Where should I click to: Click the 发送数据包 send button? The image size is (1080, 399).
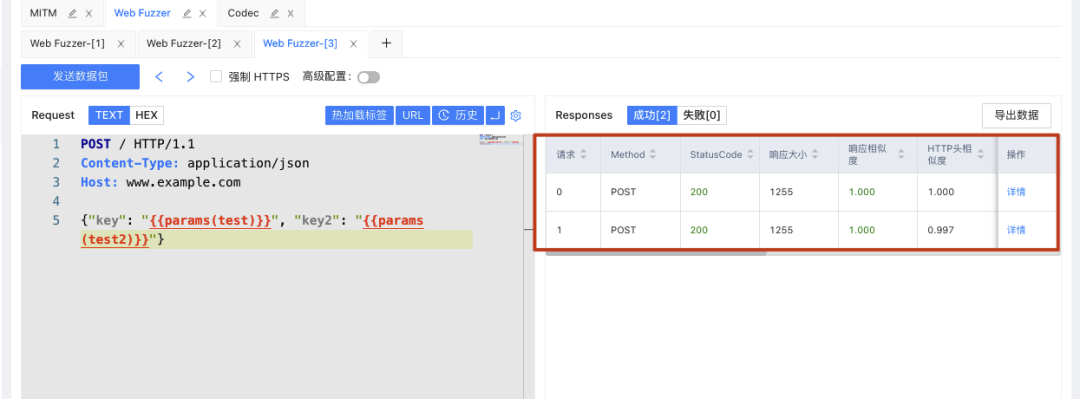coord(81,76)
